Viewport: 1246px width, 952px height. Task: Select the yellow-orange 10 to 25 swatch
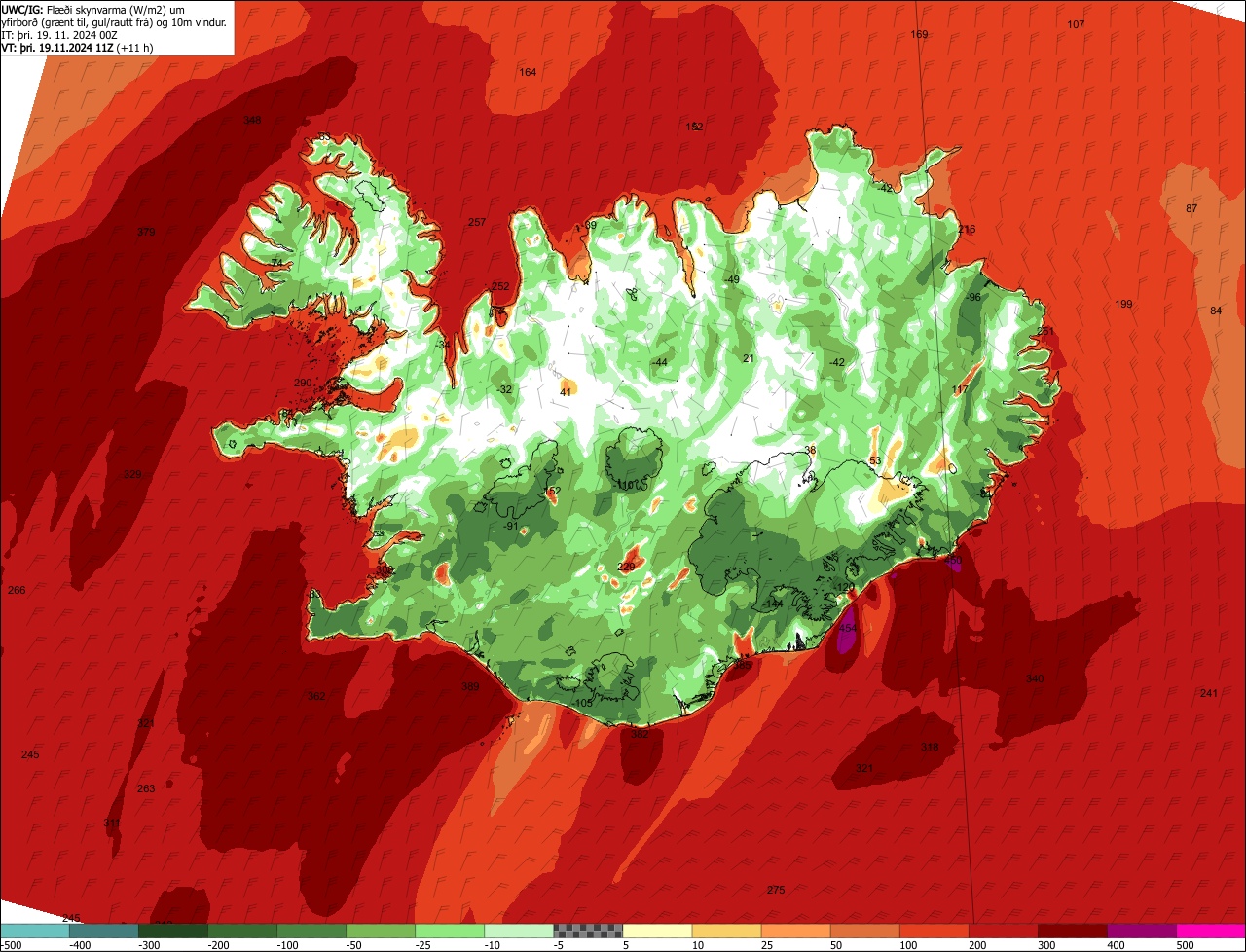pos(726,931)
